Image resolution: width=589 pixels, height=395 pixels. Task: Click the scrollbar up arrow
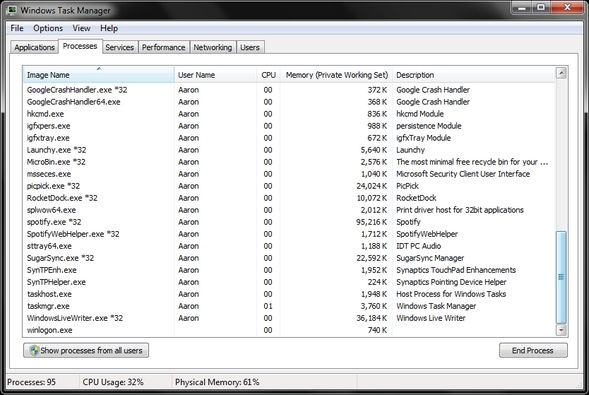(561, 73)
